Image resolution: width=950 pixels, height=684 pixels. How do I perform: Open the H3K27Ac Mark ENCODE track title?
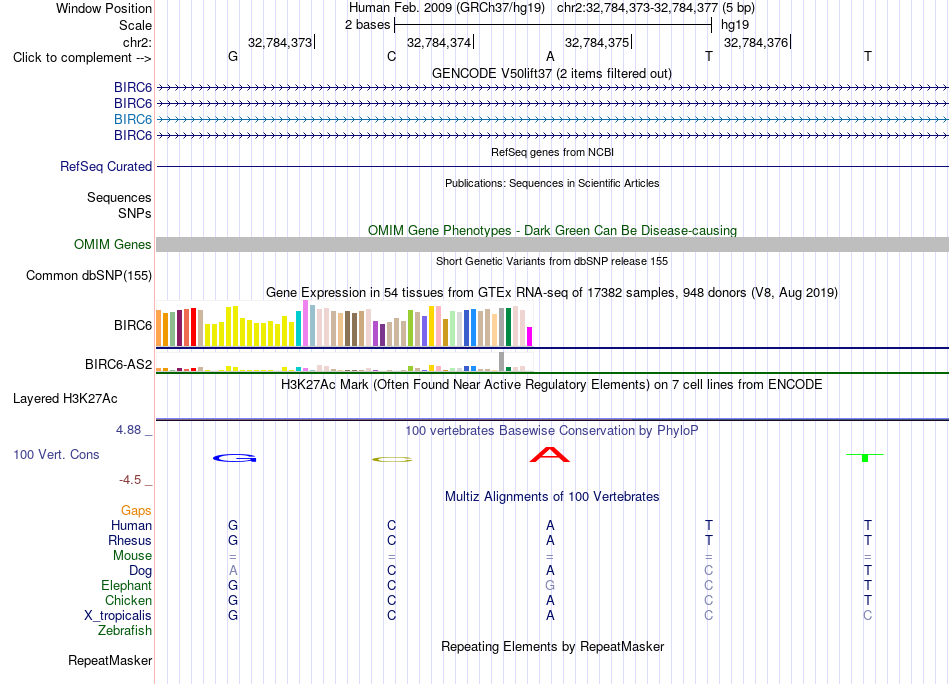point(551,385)
